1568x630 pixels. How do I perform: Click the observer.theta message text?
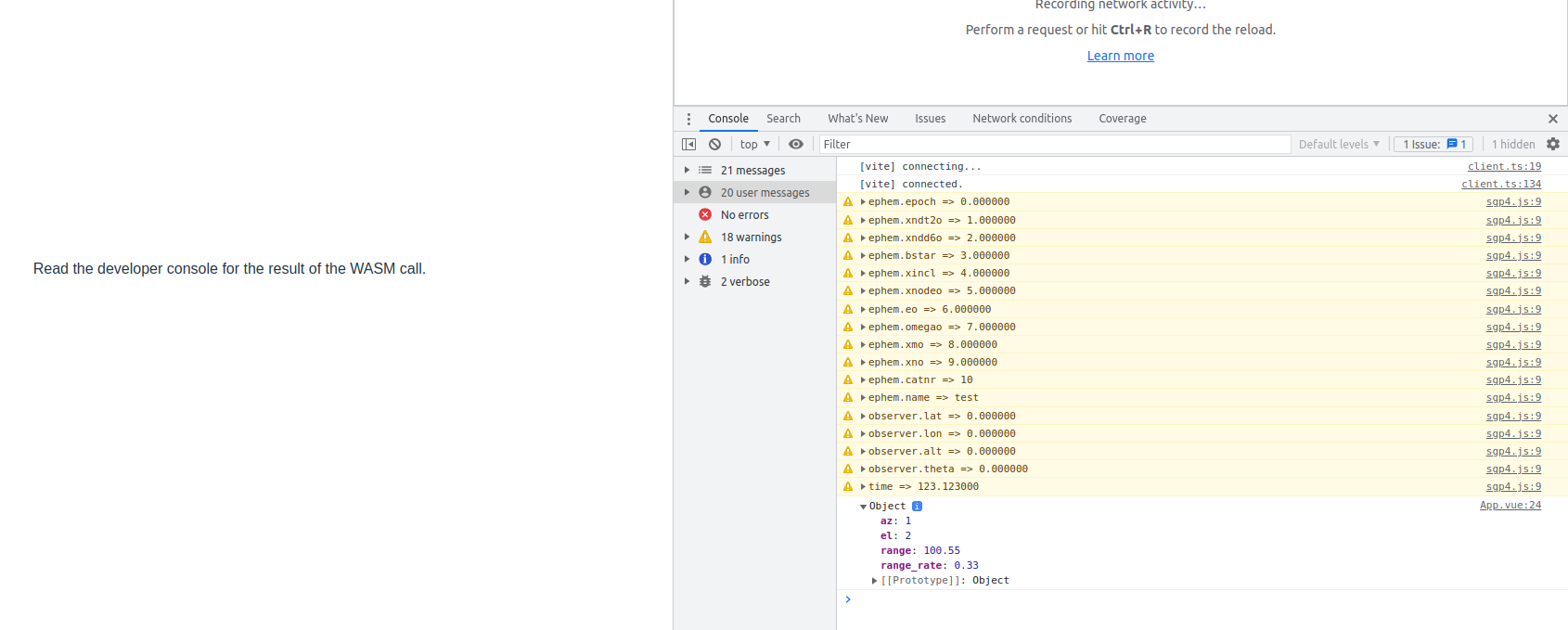948,469
